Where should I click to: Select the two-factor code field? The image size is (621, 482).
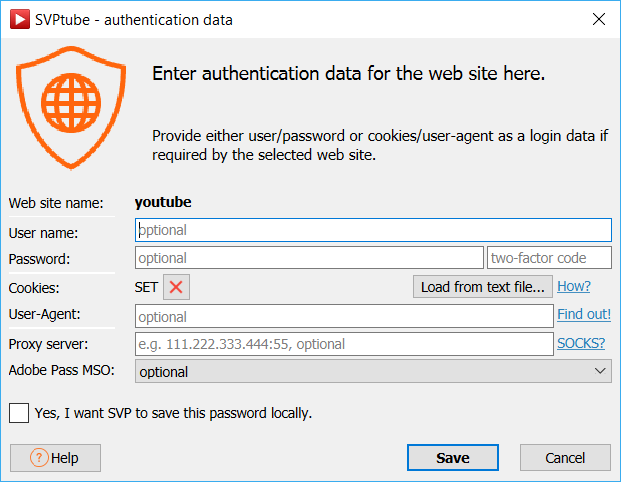coord(549,258)
